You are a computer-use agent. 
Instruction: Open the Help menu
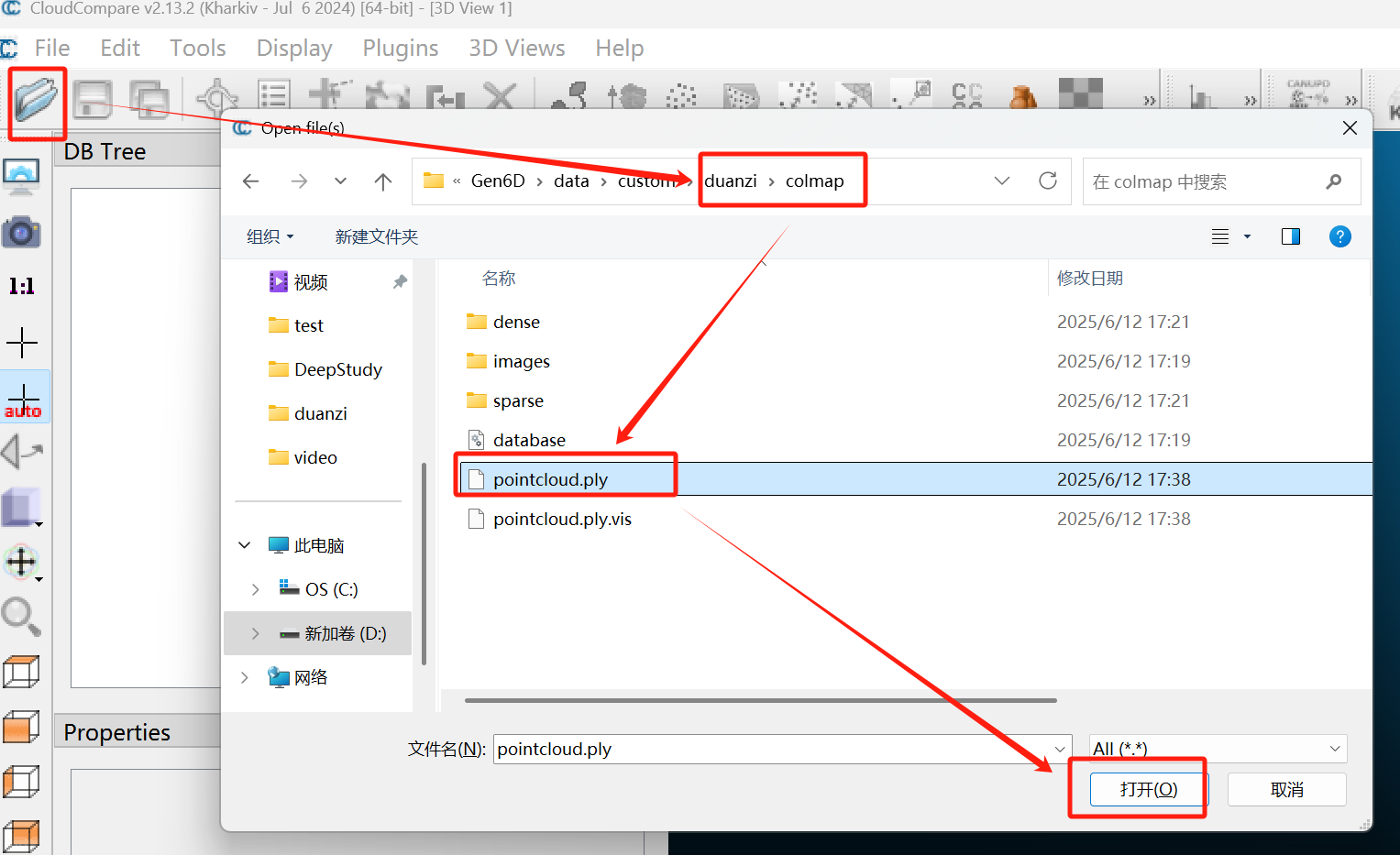[x=620, y=48]
